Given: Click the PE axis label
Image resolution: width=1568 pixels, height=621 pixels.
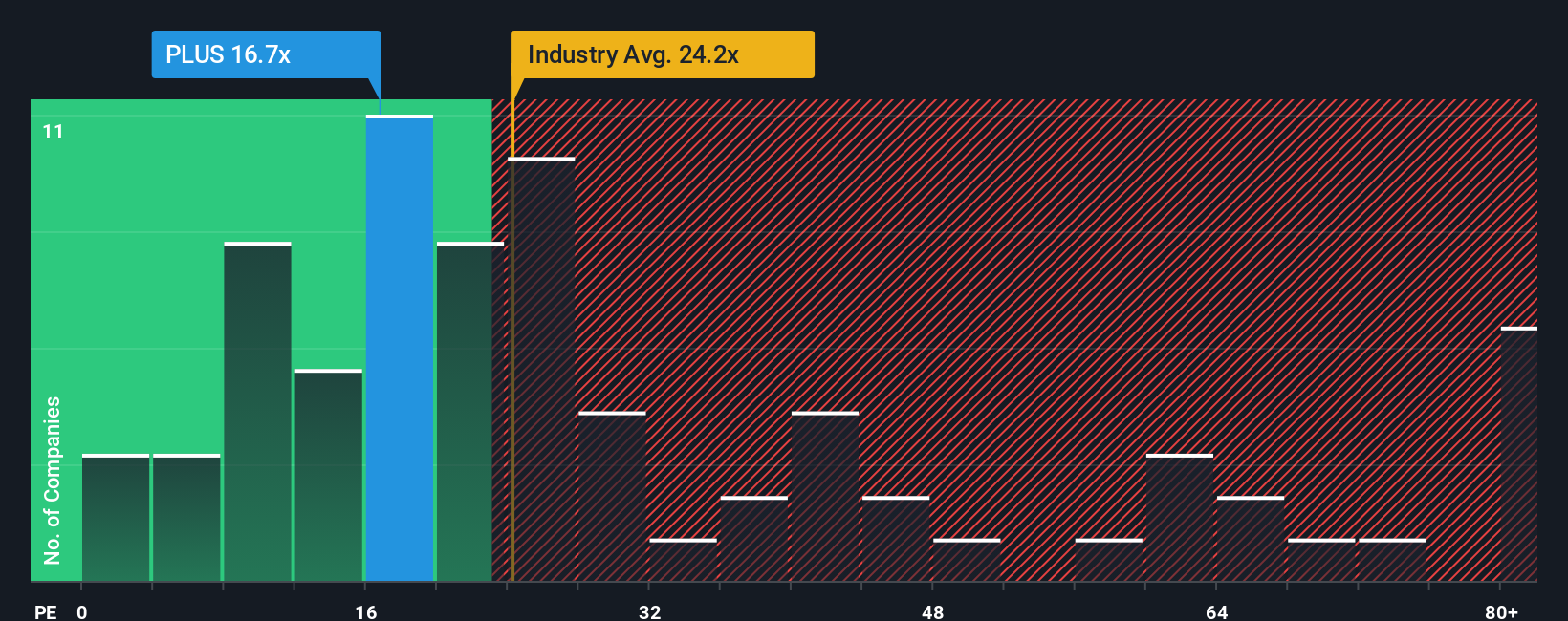Looking at the screenshot, I should [x=45, y=611].
